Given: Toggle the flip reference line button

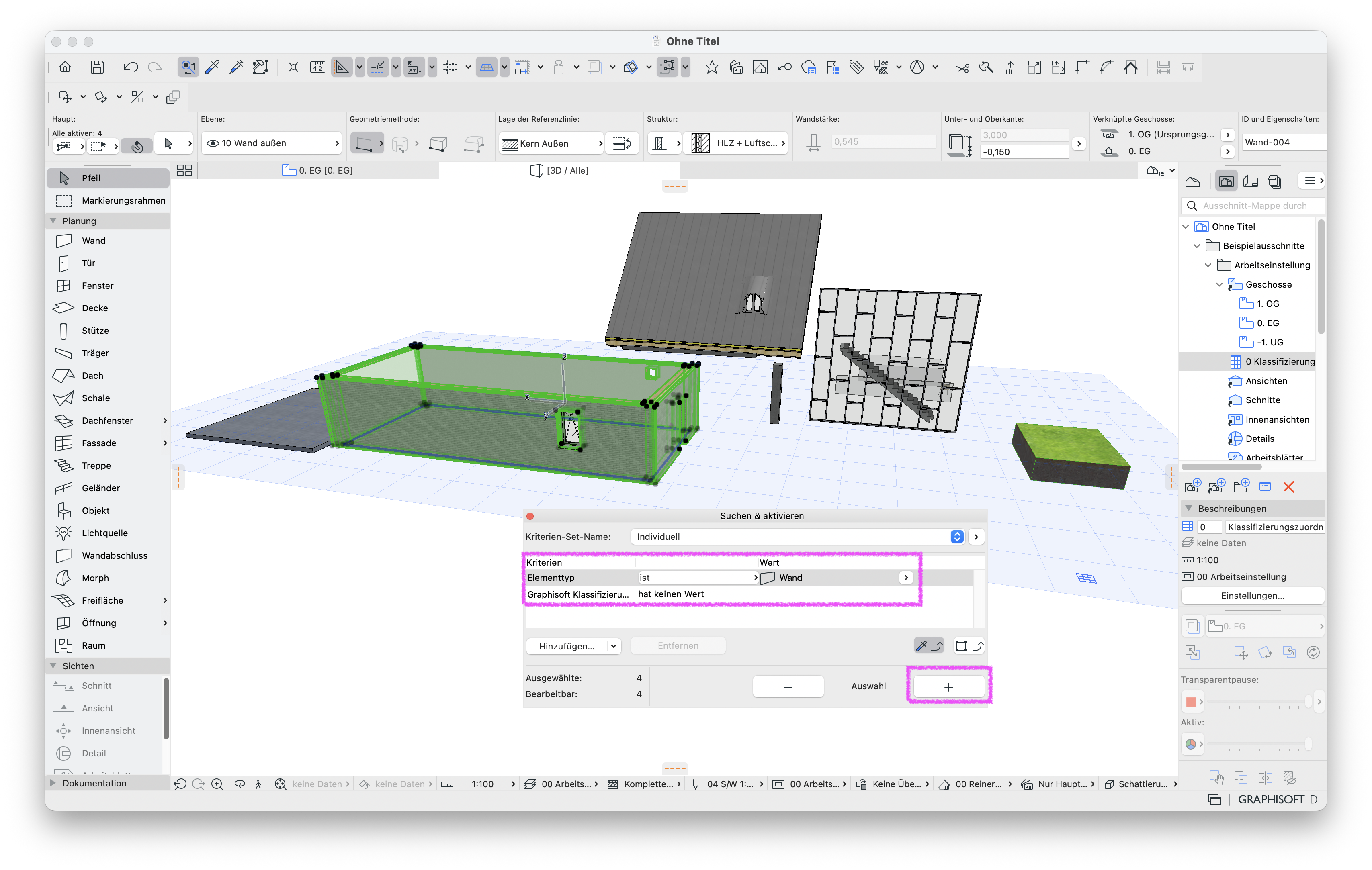Looking at the screenshot, I should coord(622,143).
